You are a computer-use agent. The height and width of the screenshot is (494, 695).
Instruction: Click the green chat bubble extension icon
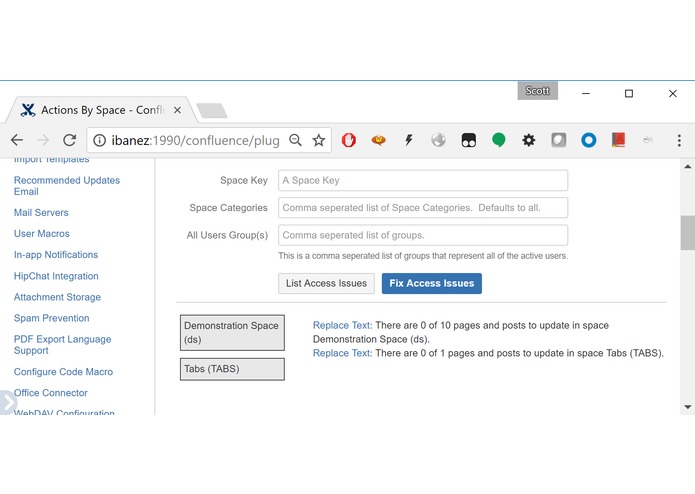coord(499,140)
